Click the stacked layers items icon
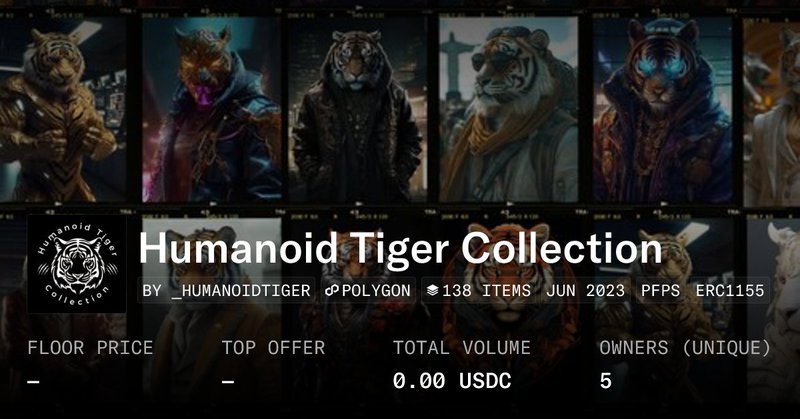The height and width of the screenshot is (419, 800). point(433,290)
